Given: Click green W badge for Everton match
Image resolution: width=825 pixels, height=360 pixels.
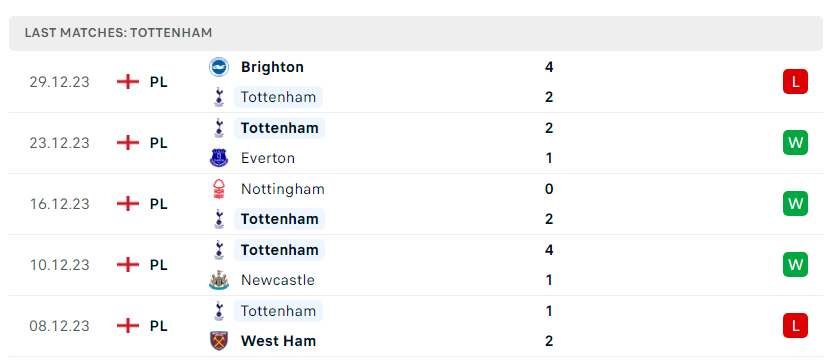Looking at the screenshot, I should (x=795, y=143).
